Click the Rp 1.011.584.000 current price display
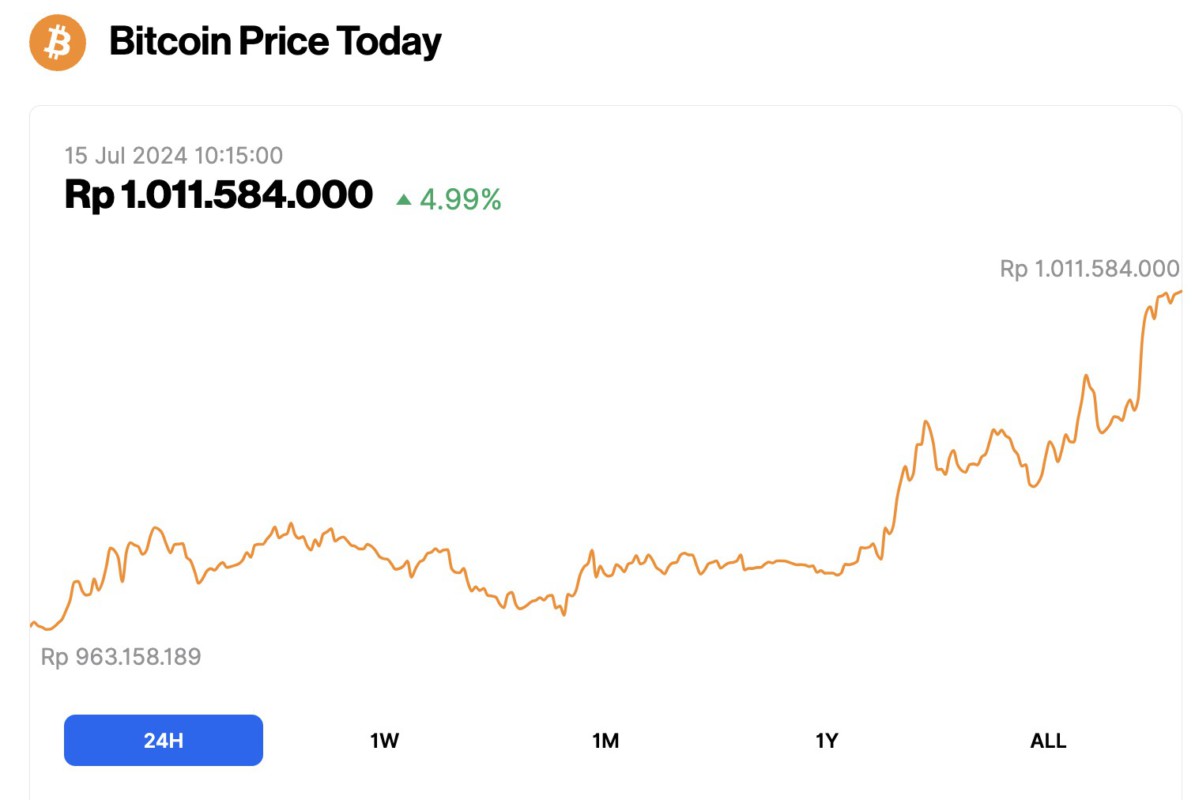The width and height of the screenshot is (1195, 800). point(218,196)
